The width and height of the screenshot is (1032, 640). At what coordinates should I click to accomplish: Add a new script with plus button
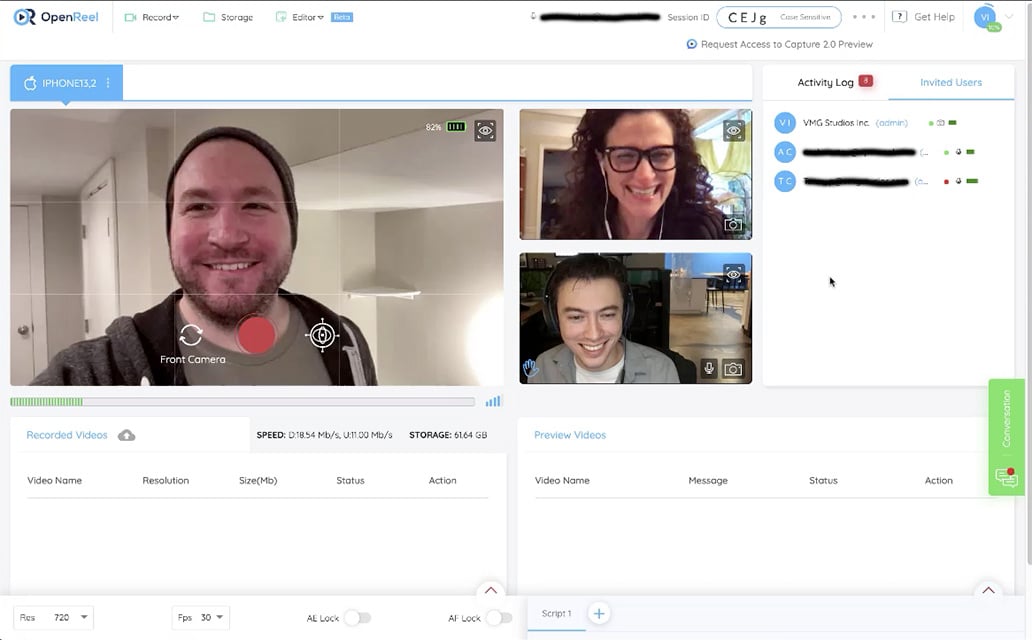coord(598,614)
